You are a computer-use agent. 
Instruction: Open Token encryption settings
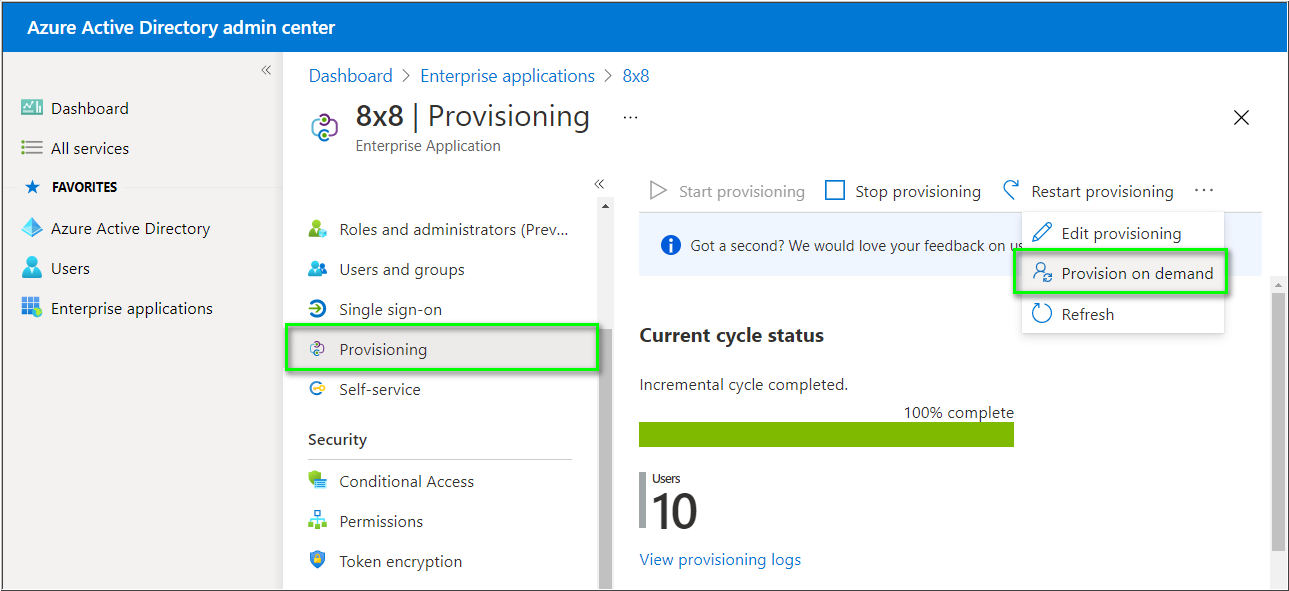400,561
